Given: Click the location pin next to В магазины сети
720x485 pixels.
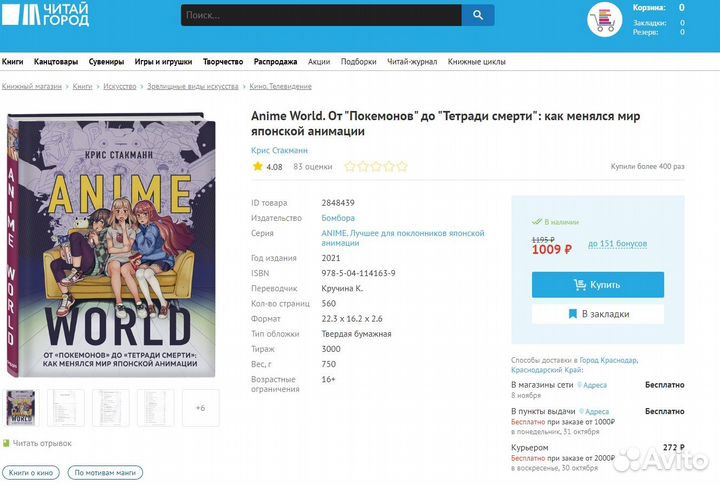Looking at the screenshot, I should tap(579, 385).
